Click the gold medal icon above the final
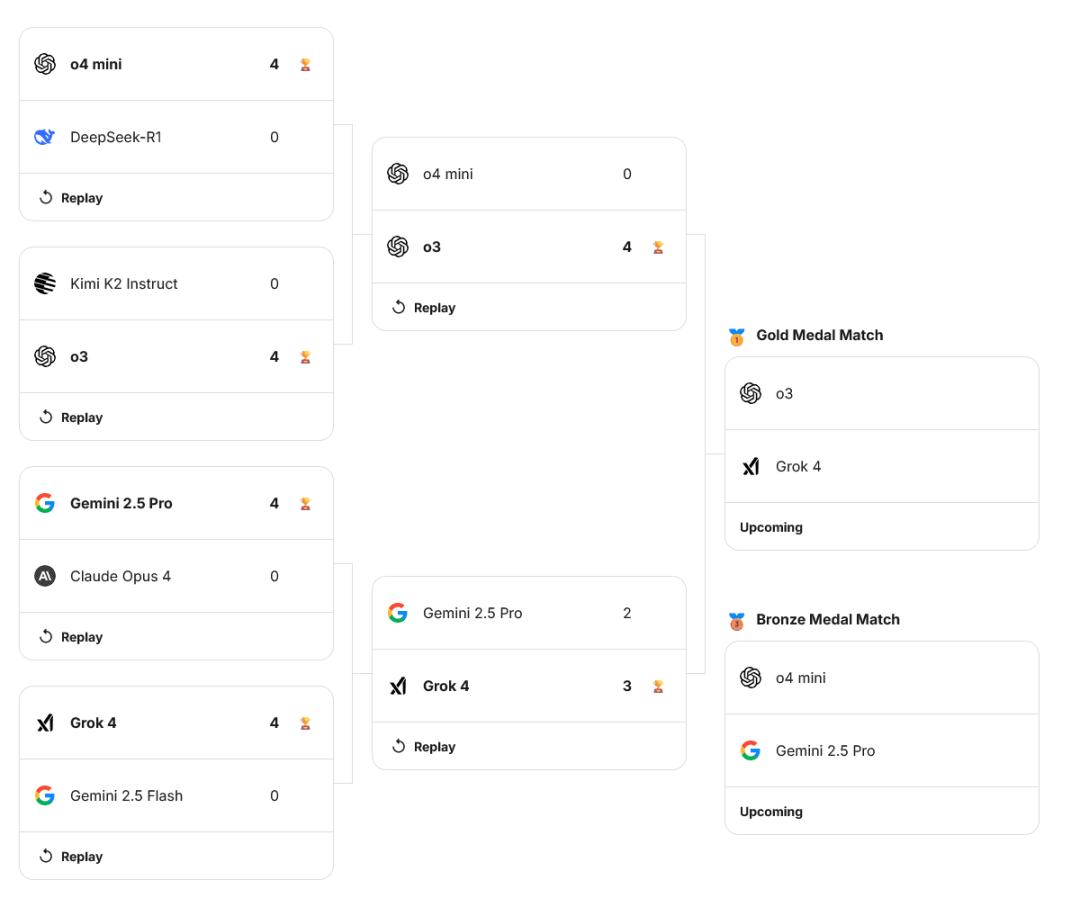Image resolution: width=1080 pixels, height=907 pixels. click(x=737, y=335)
